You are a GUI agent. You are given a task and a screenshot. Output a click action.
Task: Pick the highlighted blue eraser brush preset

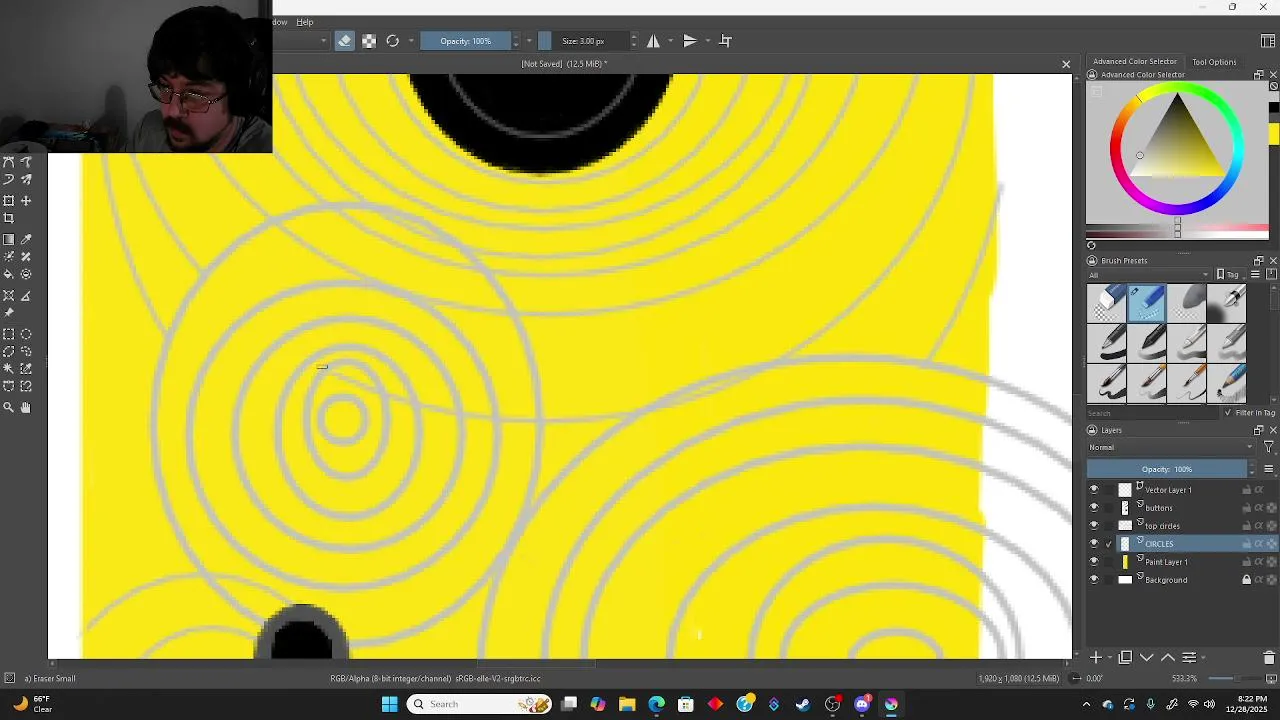pos(1147,303)
